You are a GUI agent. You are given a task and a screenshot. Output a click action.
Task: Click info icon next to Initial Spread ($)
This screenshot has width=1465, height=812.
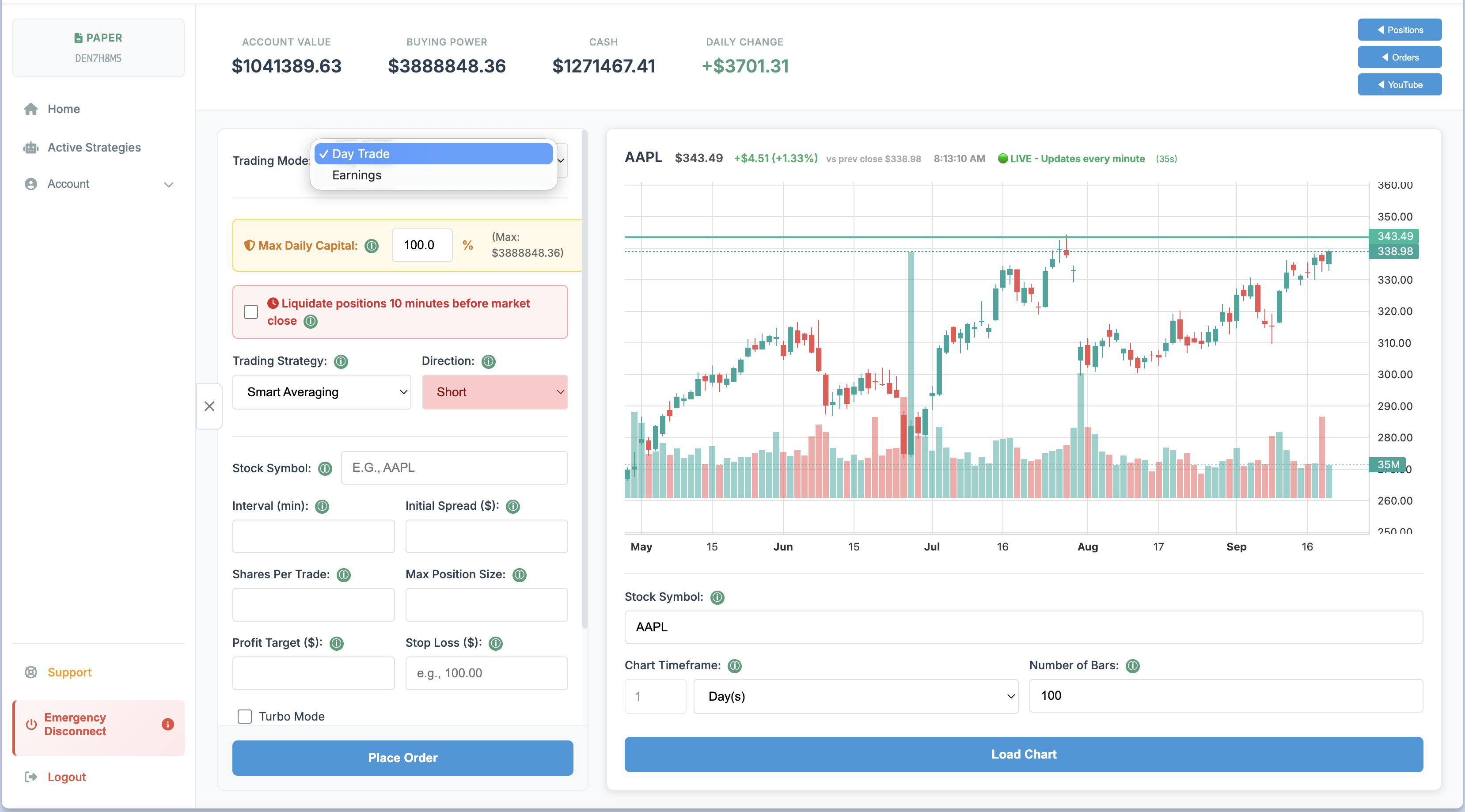(x=513, y=507)
